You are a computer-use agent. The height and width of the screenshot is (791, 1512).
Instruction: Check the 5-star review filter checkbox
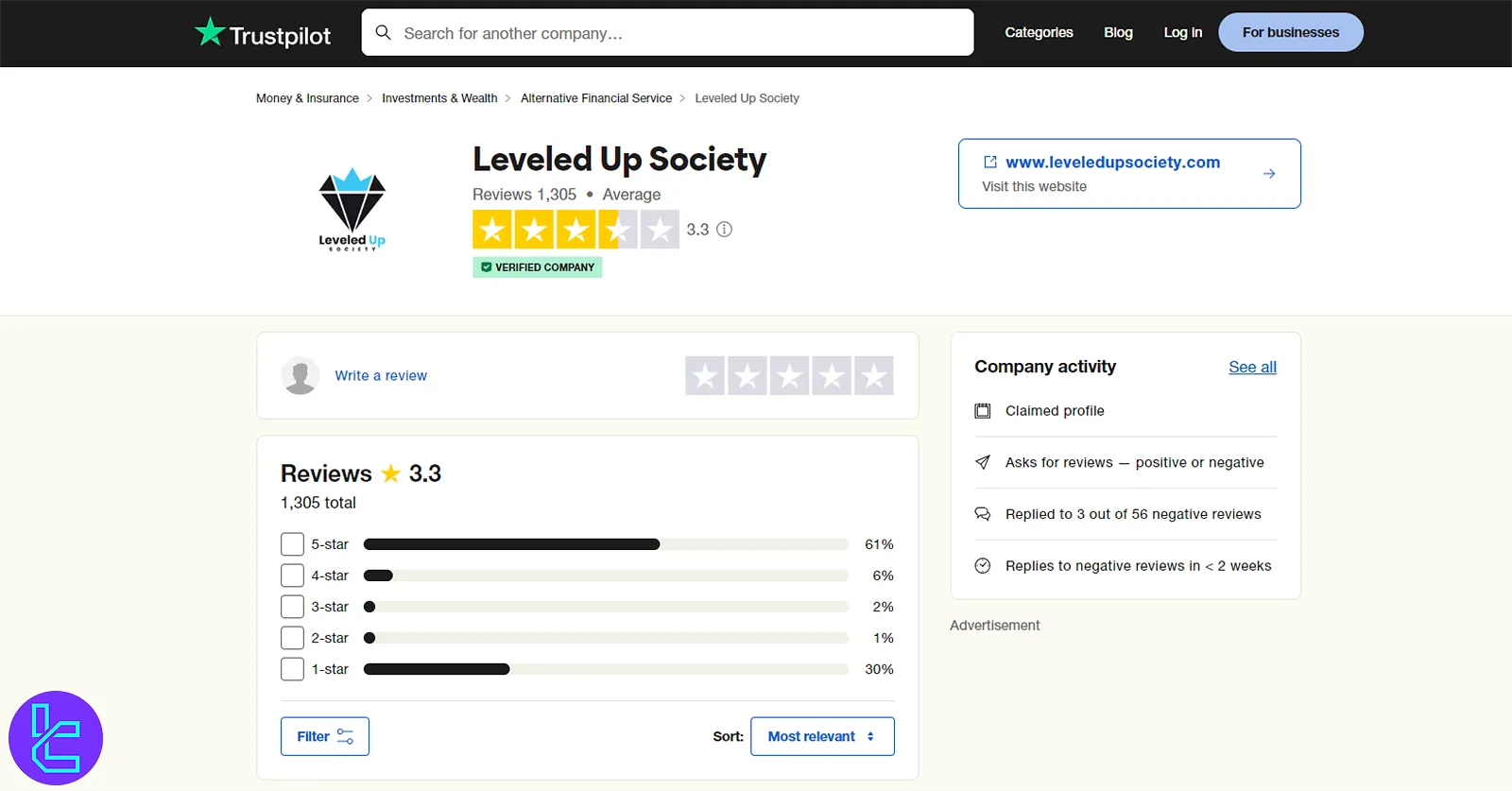pyautogui.click(x=292, y=543)
